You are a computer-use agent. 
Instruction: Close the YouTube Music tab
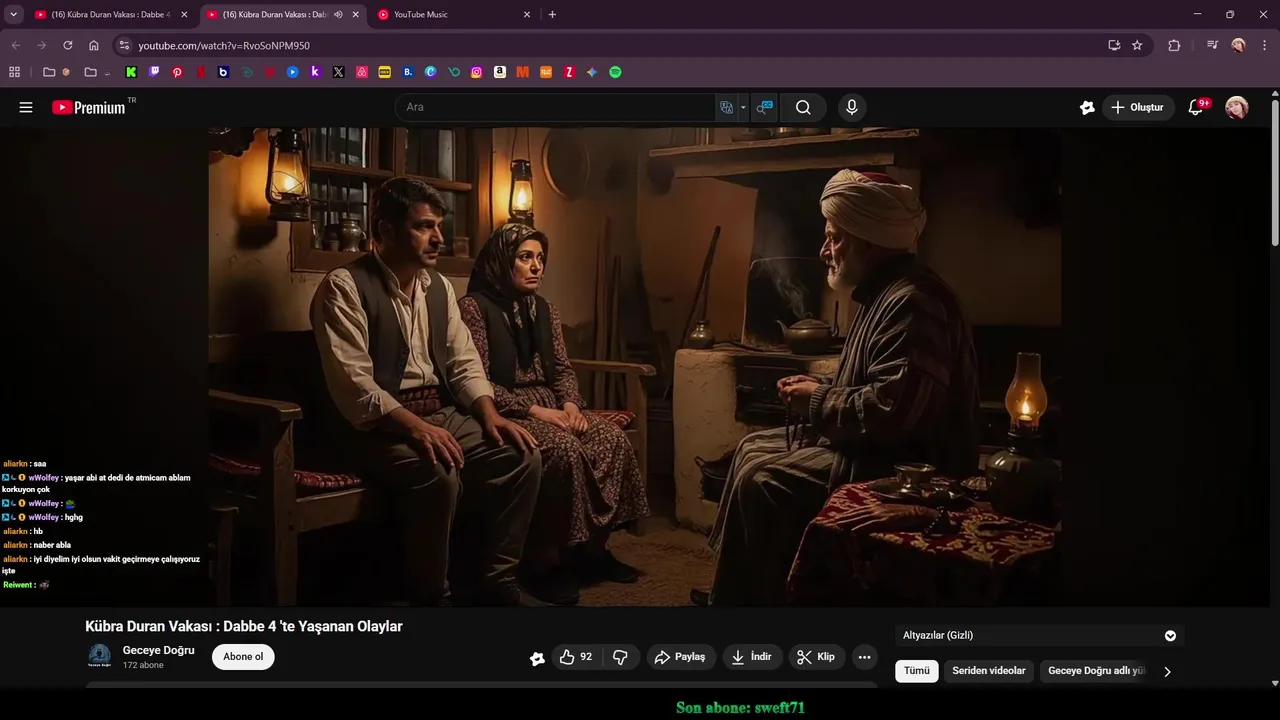point(527,15)
